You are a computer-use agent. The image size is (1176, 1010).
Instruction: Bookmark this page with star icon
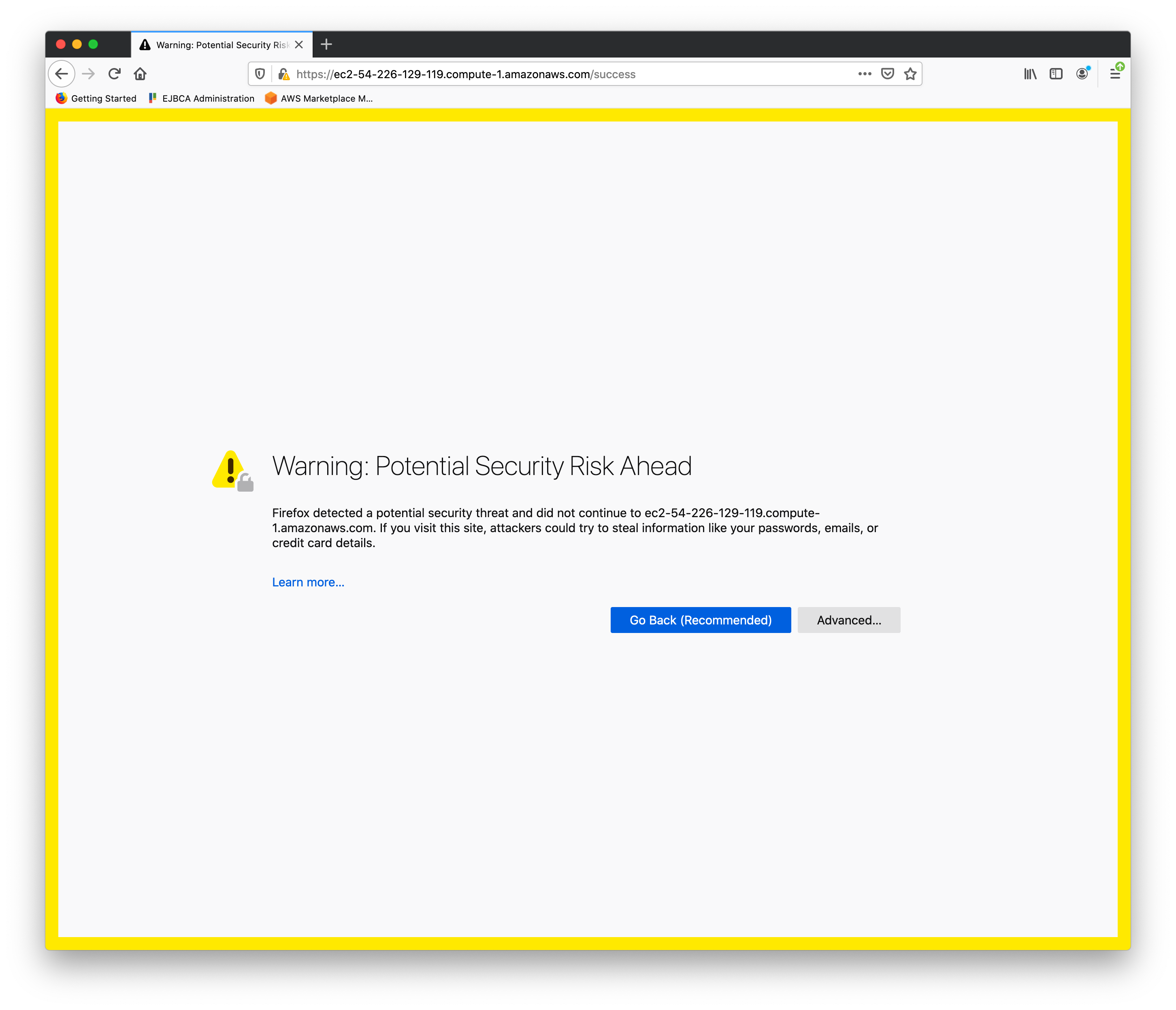tap(910, 74)
